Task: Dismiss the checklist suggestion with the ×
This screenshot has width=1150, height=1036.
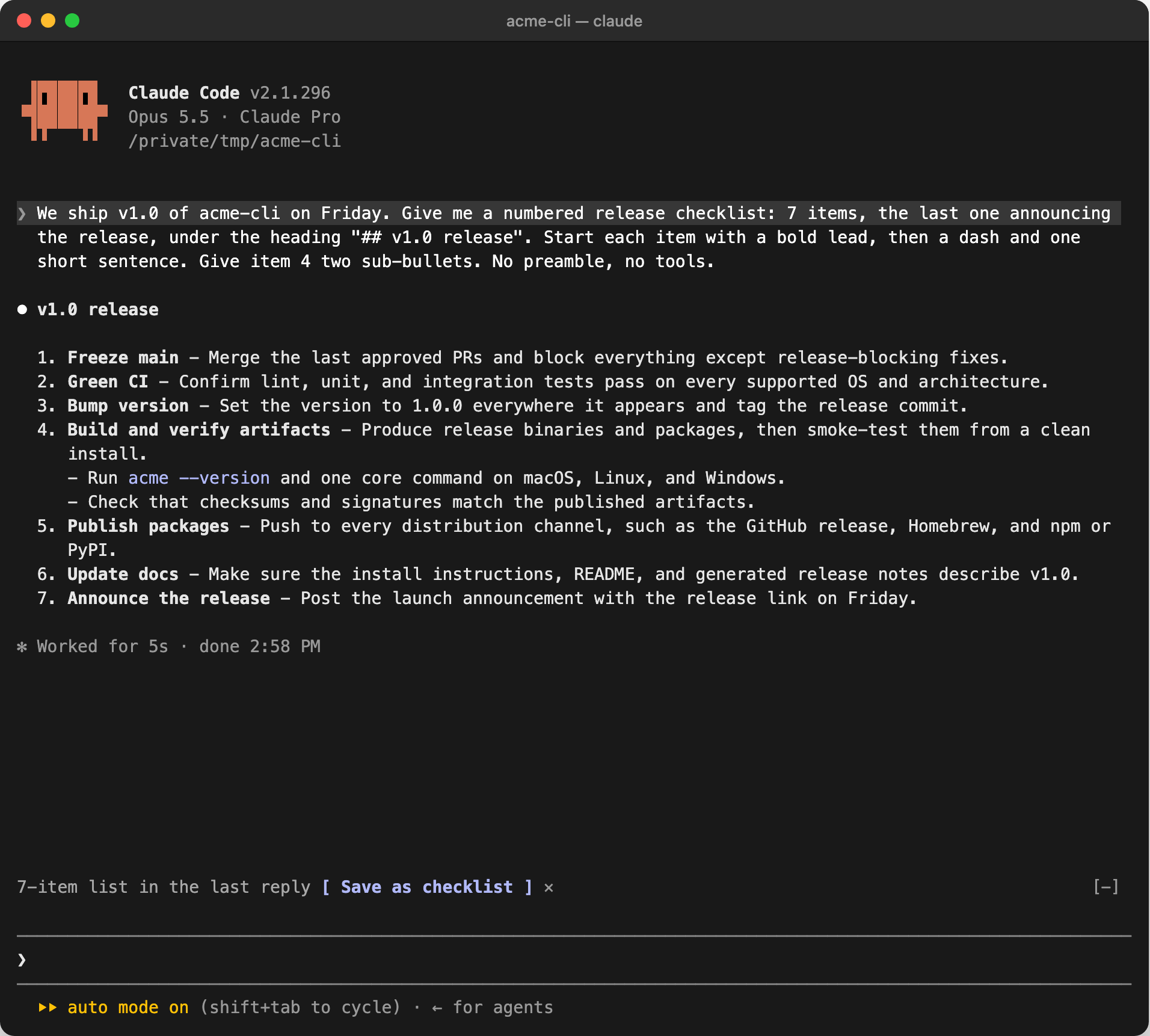Action: coord(549,887)
